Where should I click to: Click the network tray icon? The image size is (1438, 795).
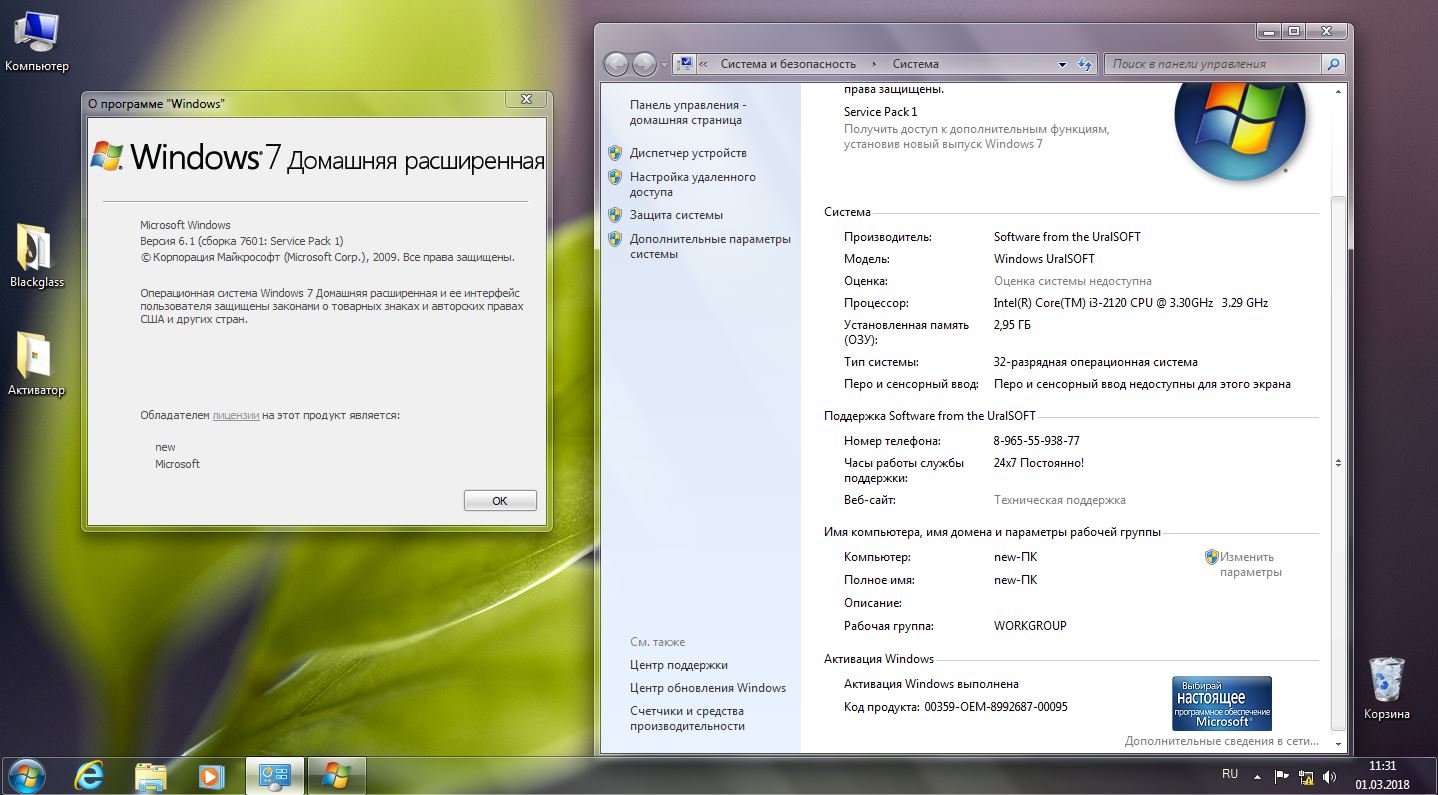pyautogui.click(x=1306, y=776)
